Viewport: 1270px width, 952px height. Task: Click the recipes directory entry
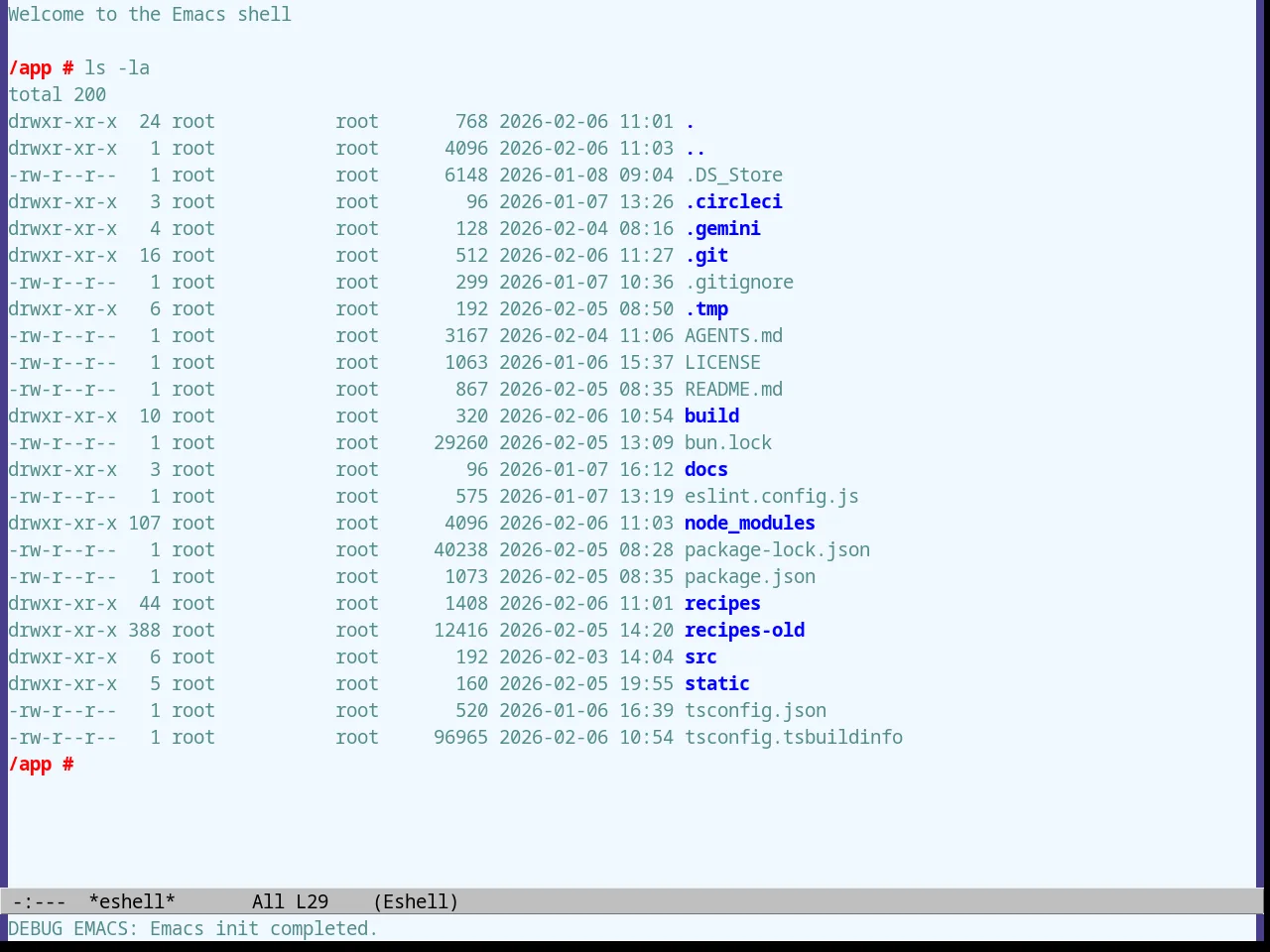click(722, 603)
